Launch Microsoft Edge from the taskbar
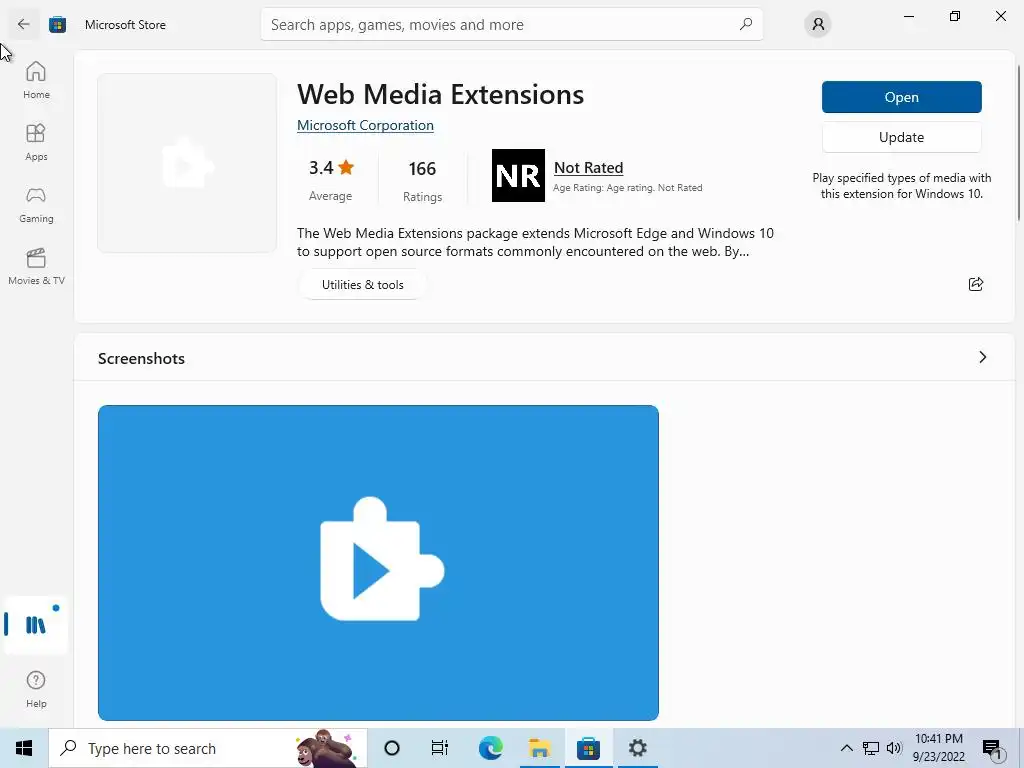This screenshot has width=1024, height=768. coord(490,748)
